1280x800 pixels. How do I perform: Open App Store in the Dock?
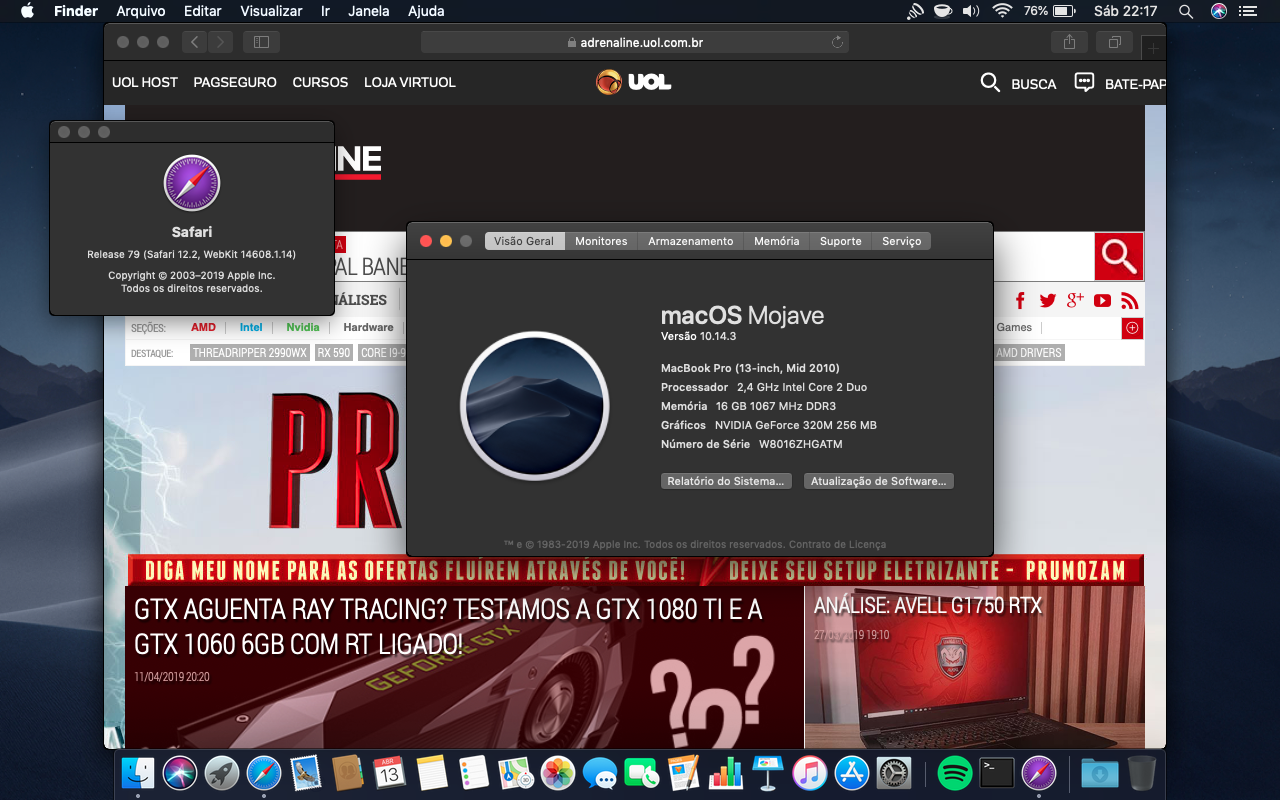[x=851, y=773]
